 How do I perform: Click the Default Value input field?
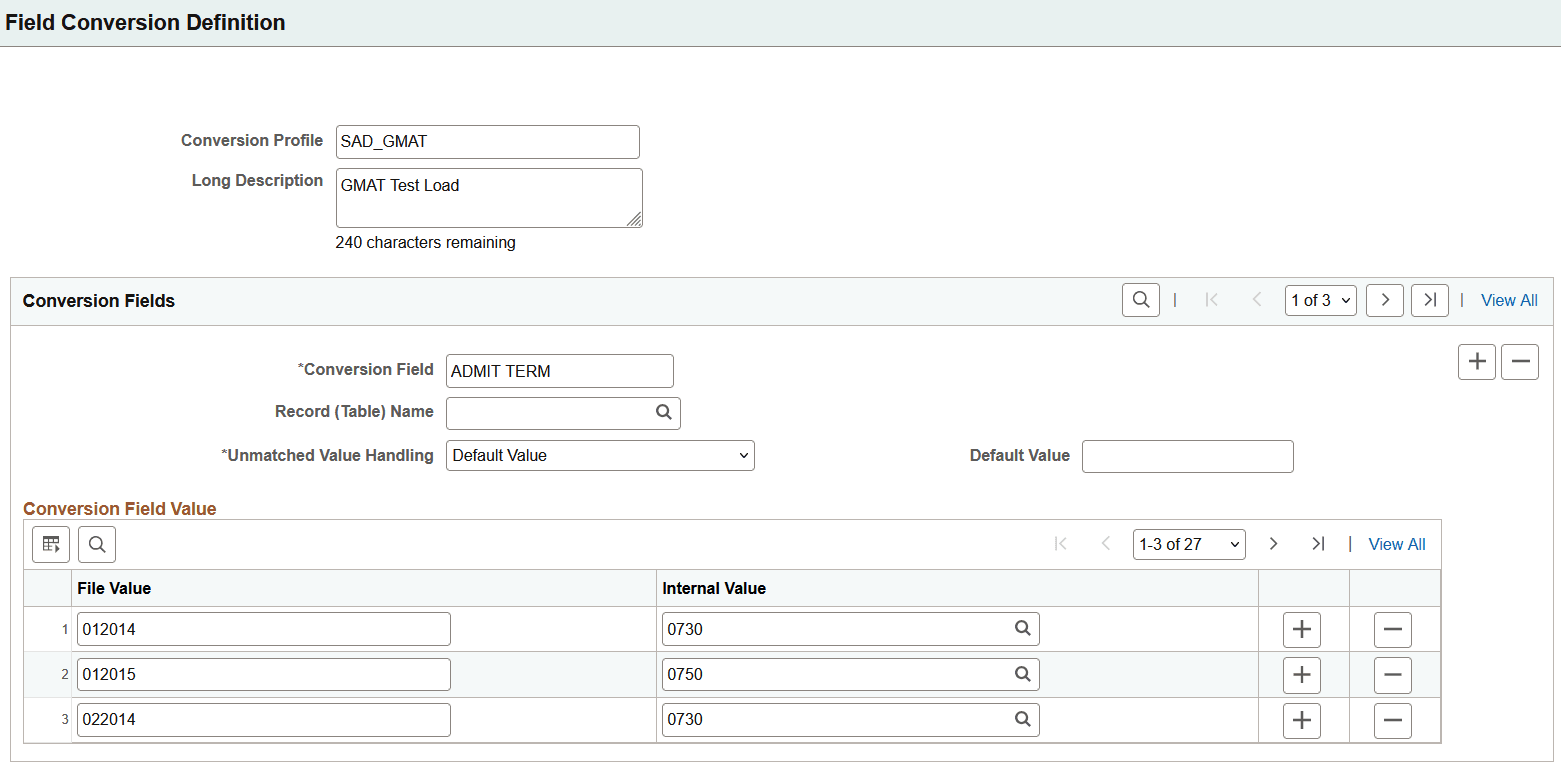(x=1188, y=456)
